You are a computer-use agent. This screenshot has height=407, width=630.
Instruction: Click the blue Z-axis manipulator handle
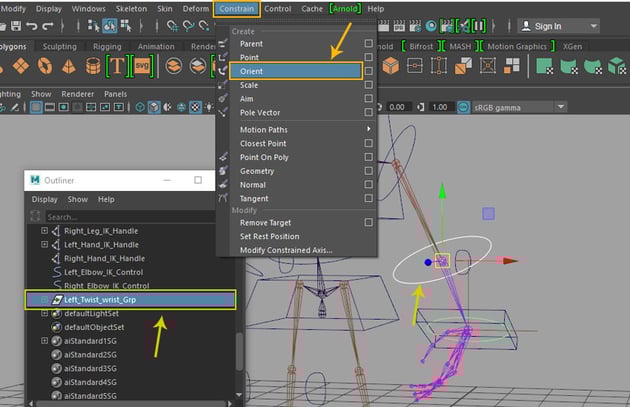pyautogui.click(x=429, y=262)
